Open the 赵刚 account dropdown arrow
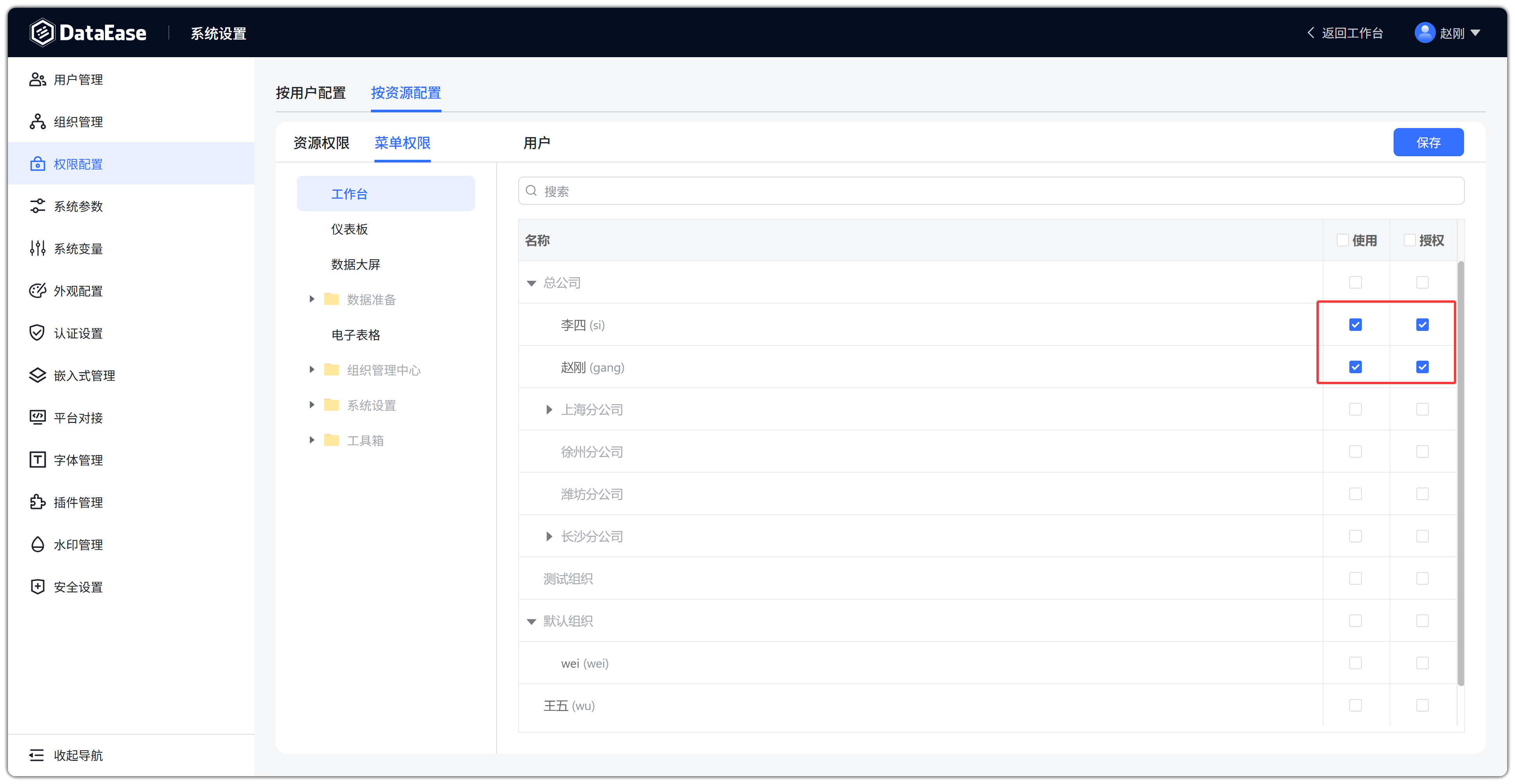1515x784 pixels. click(1475, 33)
